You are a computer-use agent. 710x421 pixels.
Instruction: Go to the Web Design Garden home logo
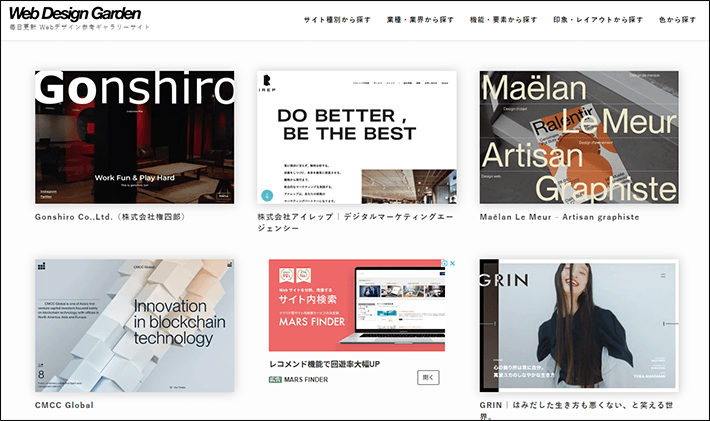[75, 14]
